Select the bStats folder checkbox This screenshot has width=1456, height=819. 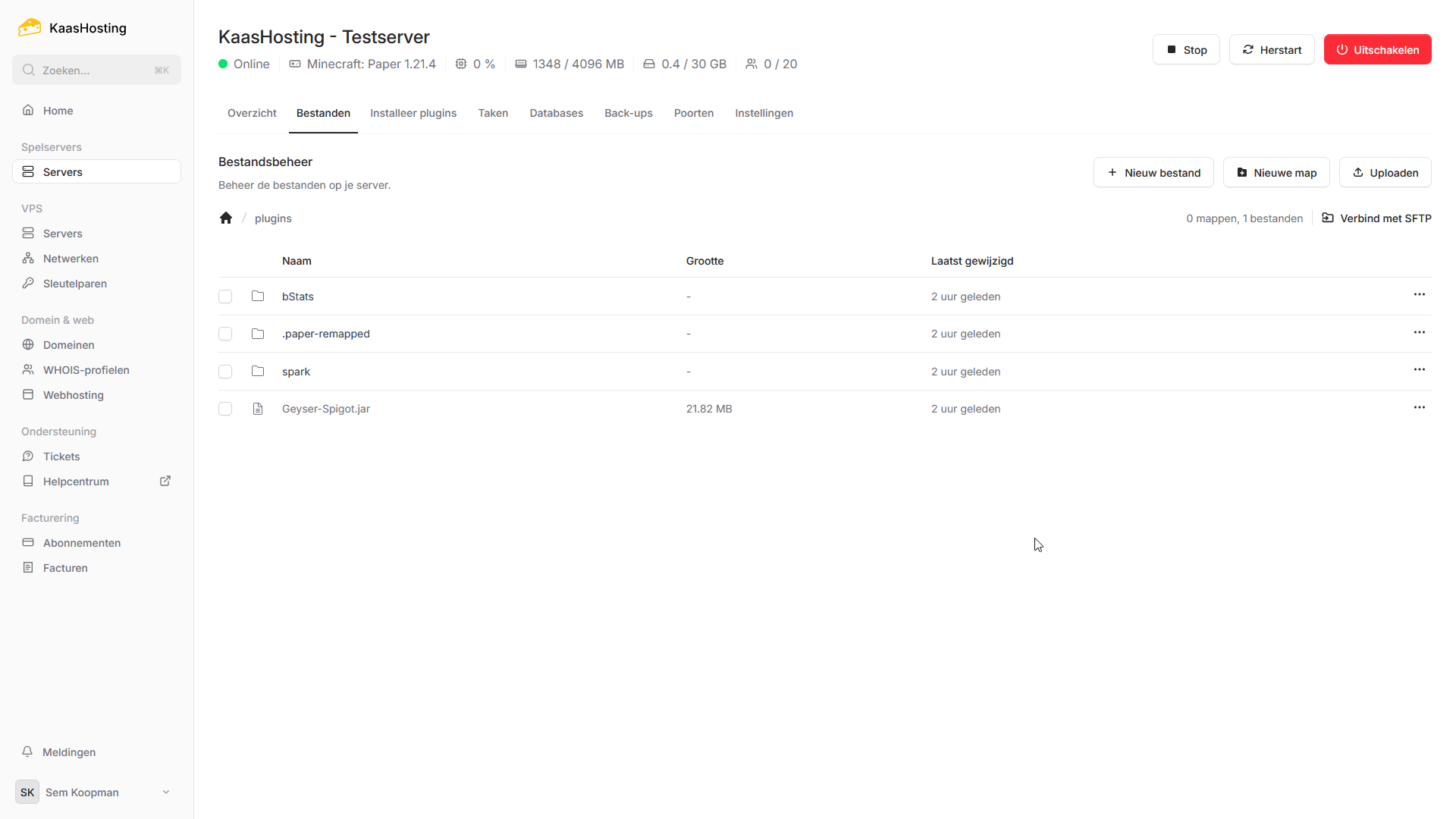click(225, 297)
